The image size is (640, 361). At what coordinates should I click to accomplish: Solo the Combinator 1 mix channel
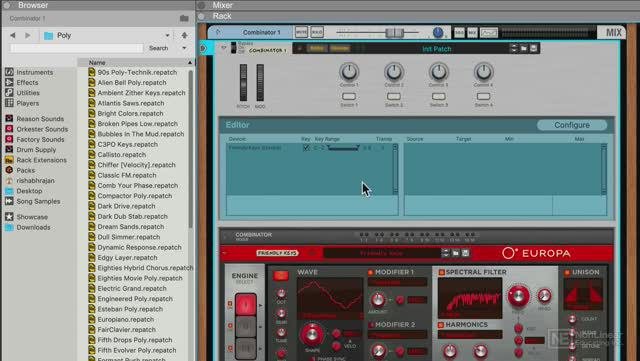(x=317, y=32)
